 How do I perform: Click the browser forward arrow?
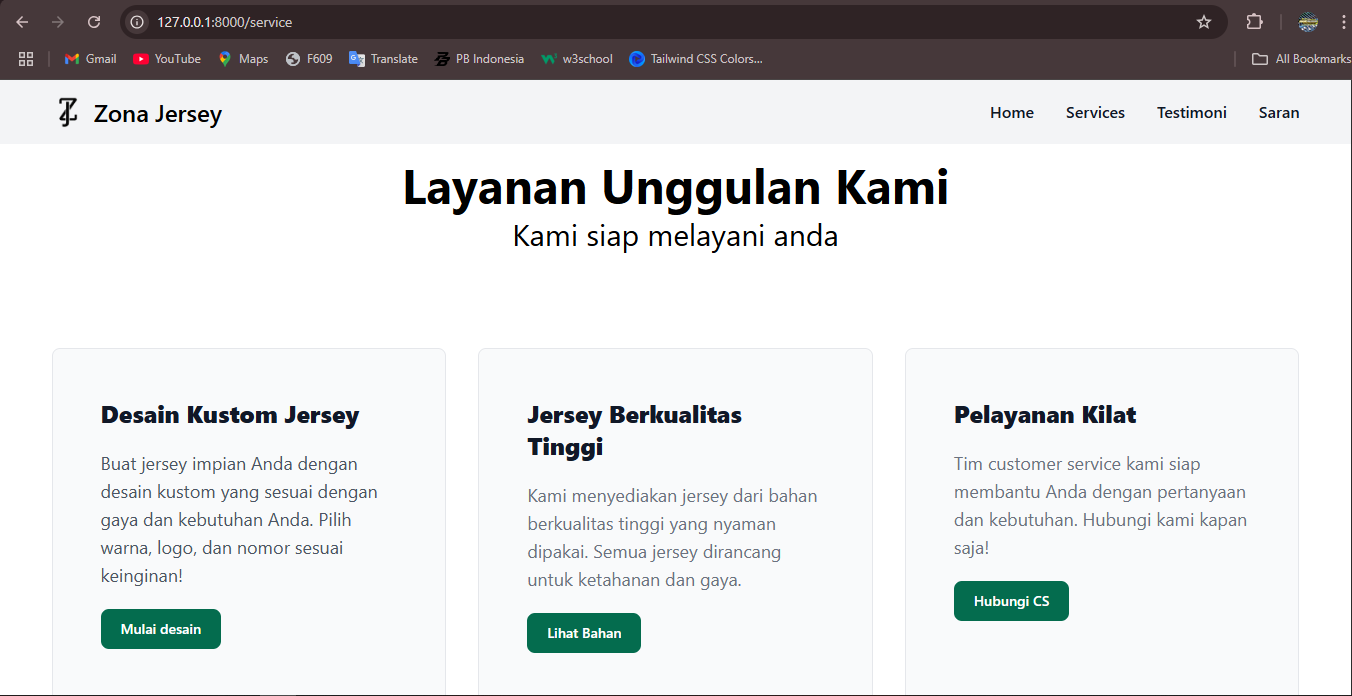click(58, 22)
